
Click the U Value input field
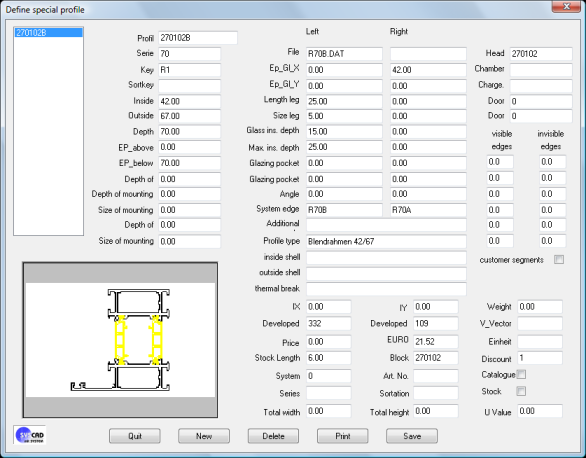click(x=540, y=411)
